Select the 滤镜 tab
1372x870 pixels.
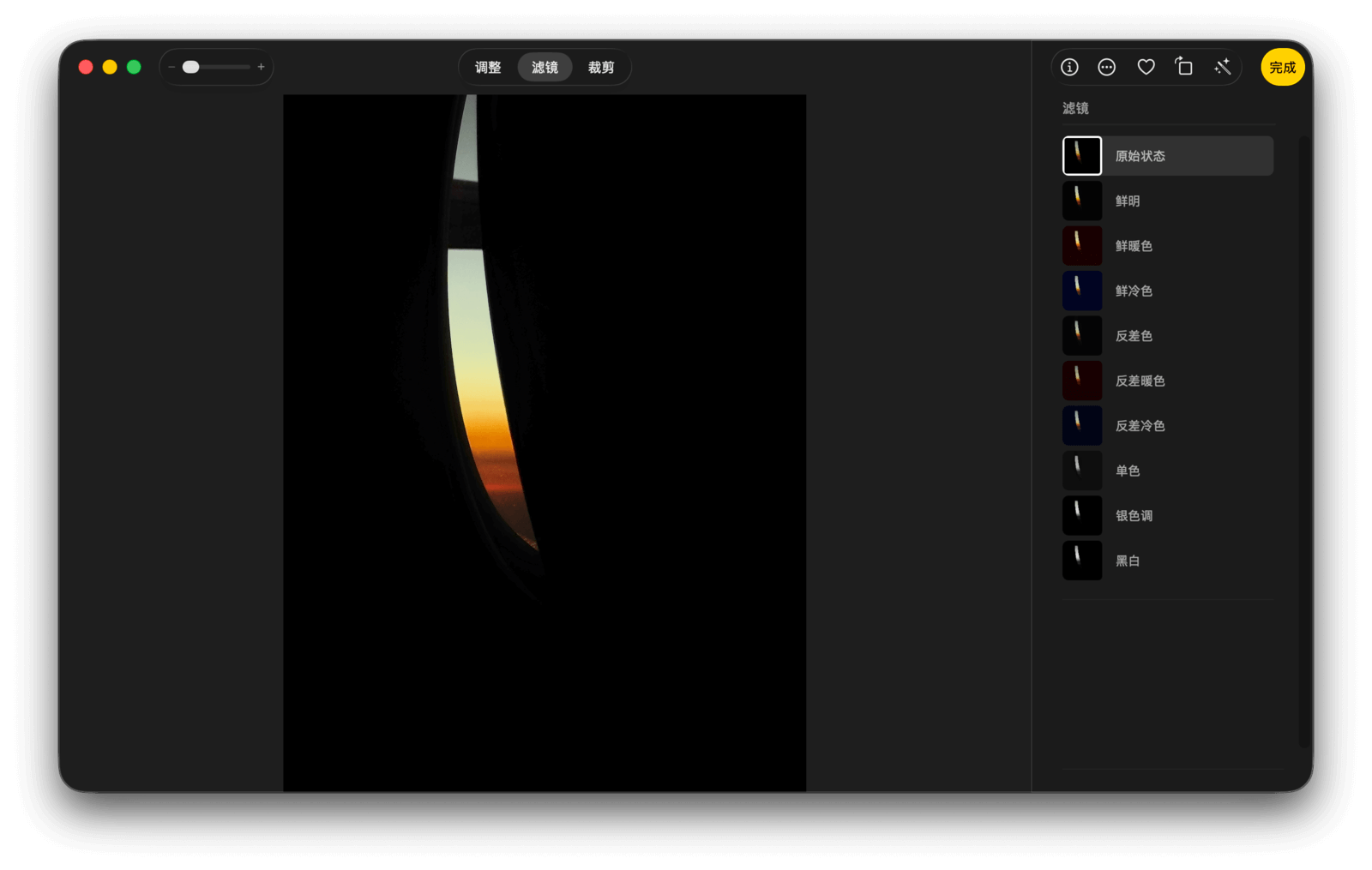pos(545,67)
